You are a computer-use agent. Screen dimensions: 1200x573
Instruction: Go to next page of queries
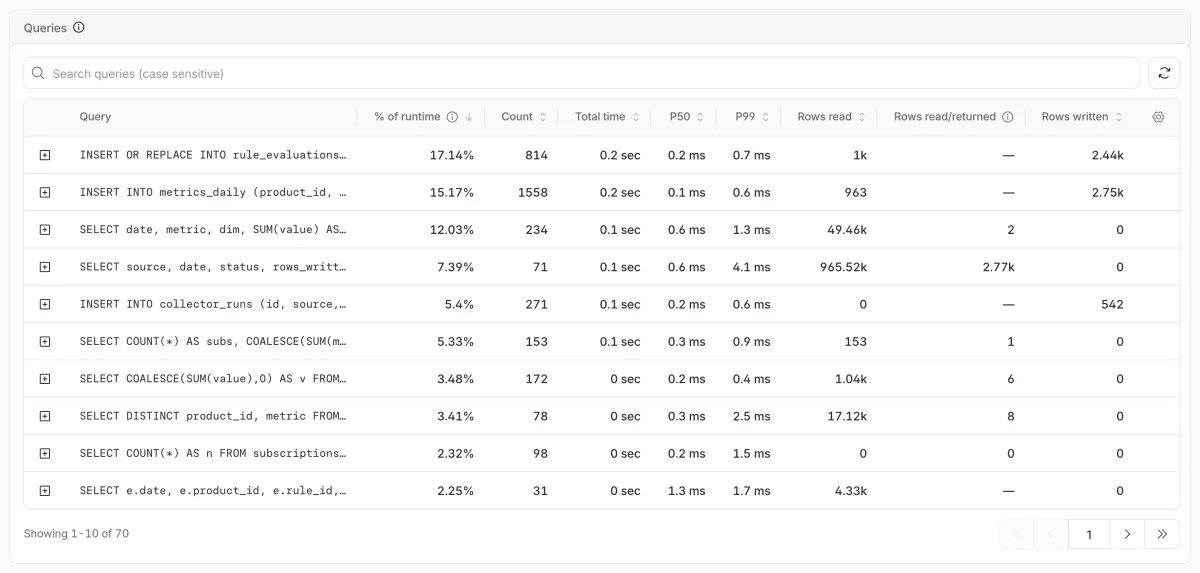click(1127, 534)
